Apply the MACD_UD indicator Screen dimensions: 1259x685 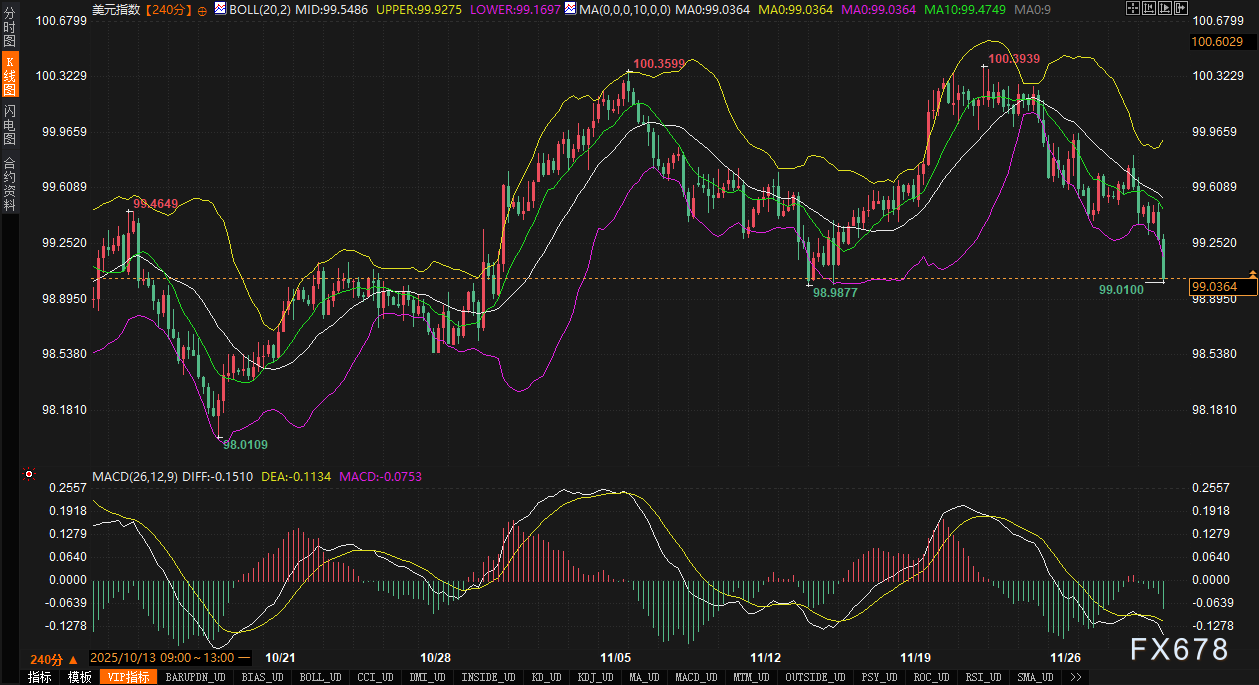coord(695,677)
